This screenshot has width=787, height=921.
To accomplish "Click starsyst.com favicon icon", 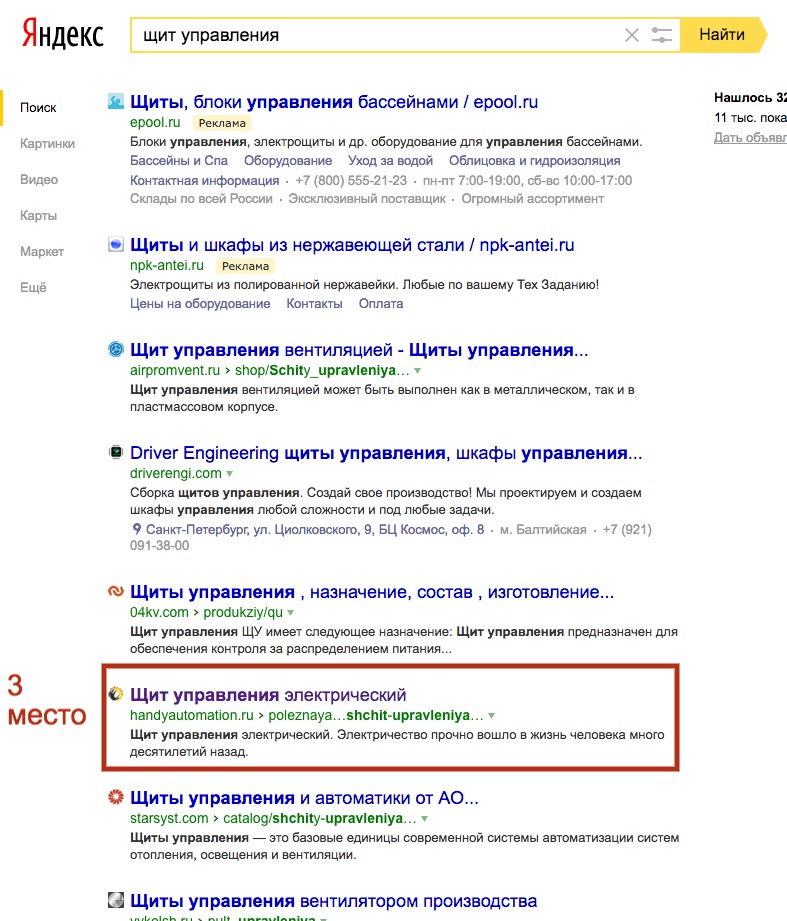I will pyautogui.click(x=116, y=797).
